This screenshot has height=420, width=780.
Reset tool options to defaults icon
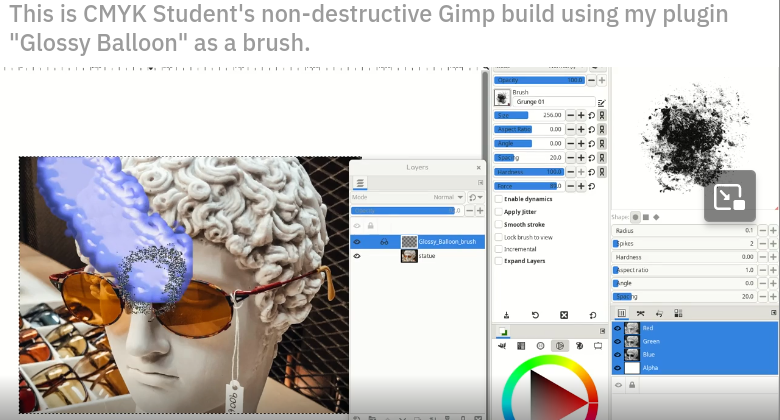click(592, 315)
